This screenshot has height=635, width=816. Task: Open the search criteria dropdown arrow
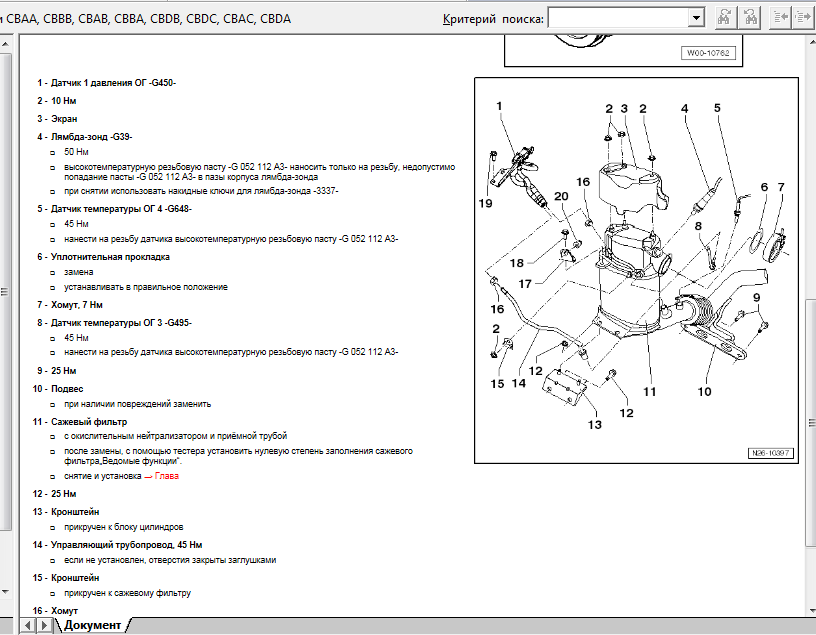[696, 18]
